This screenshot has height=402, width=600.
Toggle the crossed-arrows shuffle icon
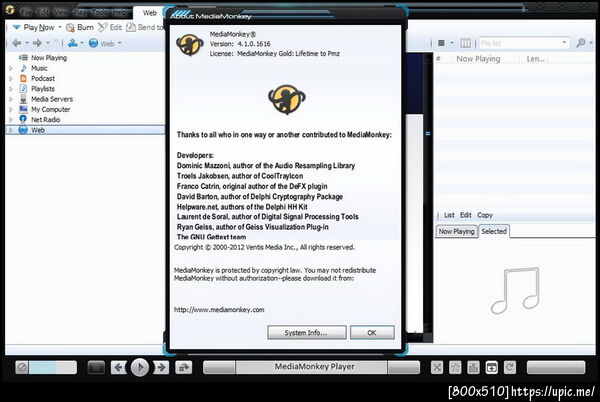(437, 368)
